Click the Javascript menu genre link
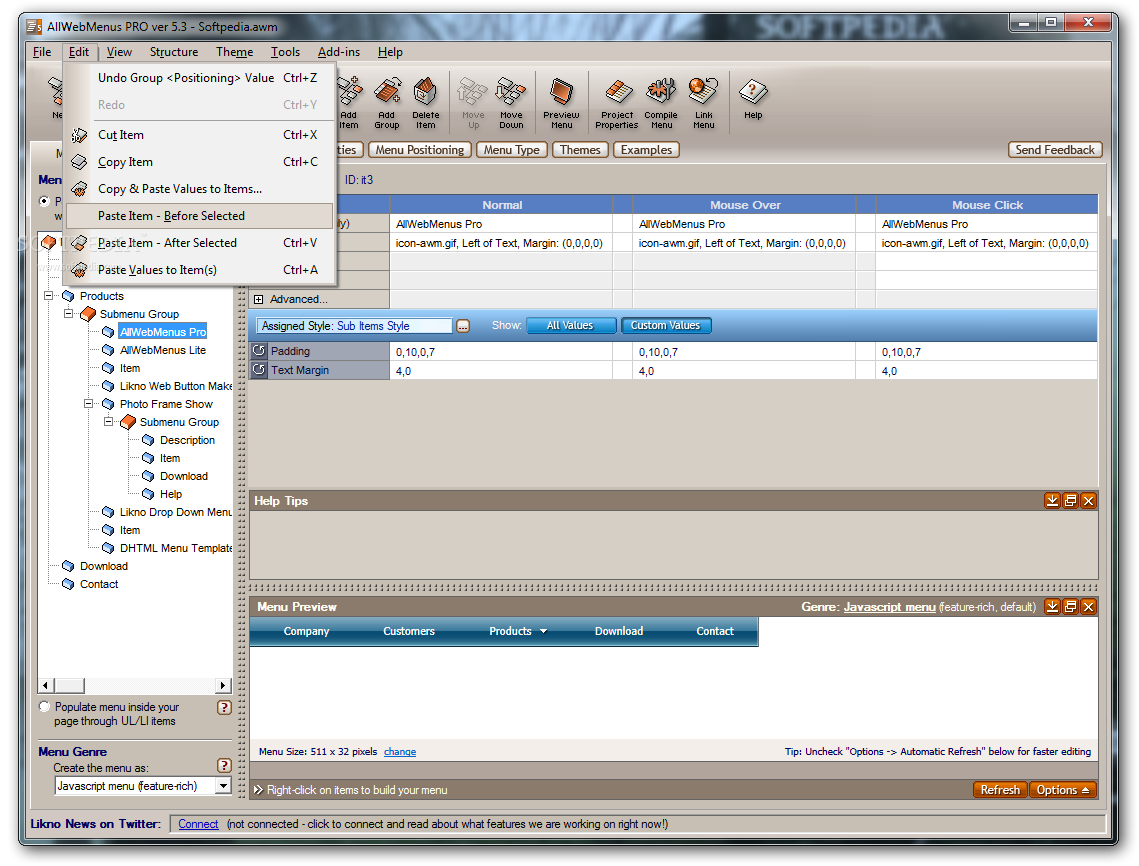Viewport: 1139px width, 866px height. [889, 607]
